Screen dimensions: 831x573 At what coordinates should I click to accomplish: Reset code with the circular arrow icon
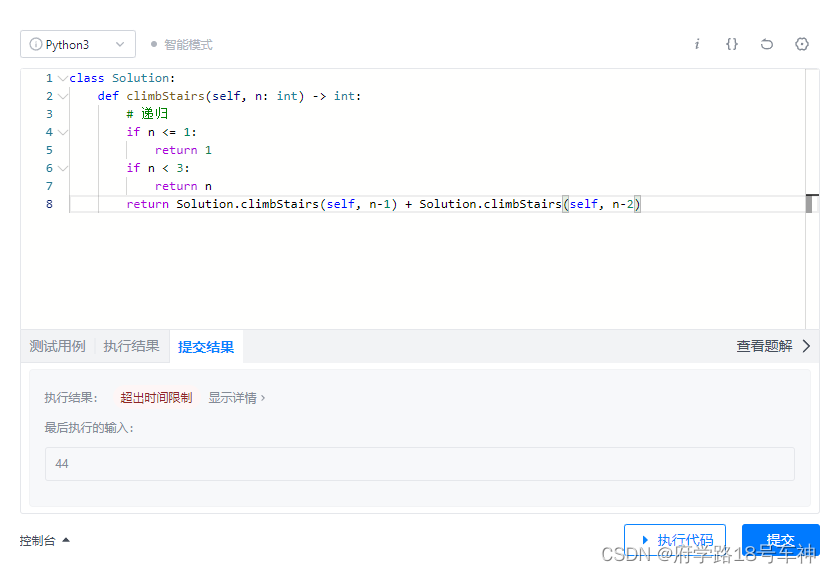(766, 44)
